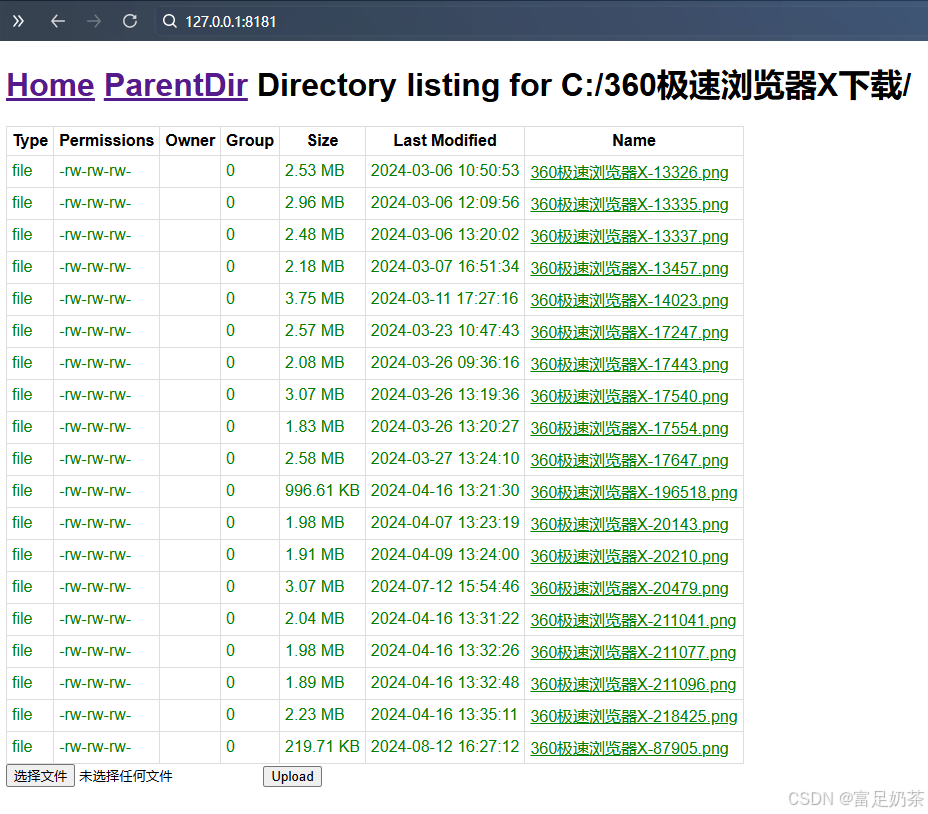
Task: Click the reload page icon
Action: click(x=130, y=21)
